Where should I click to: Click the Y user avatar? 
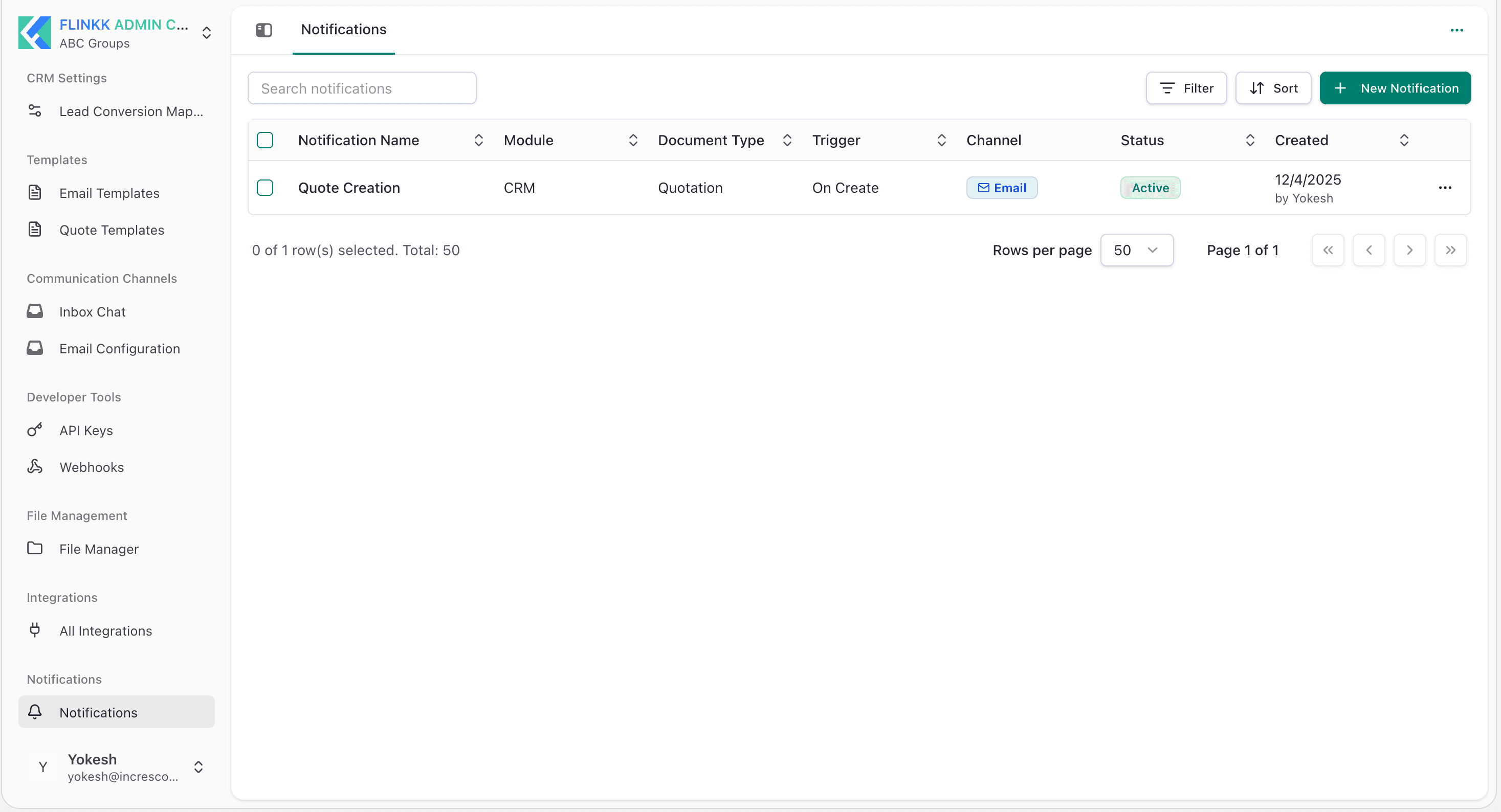click(42, 767)
